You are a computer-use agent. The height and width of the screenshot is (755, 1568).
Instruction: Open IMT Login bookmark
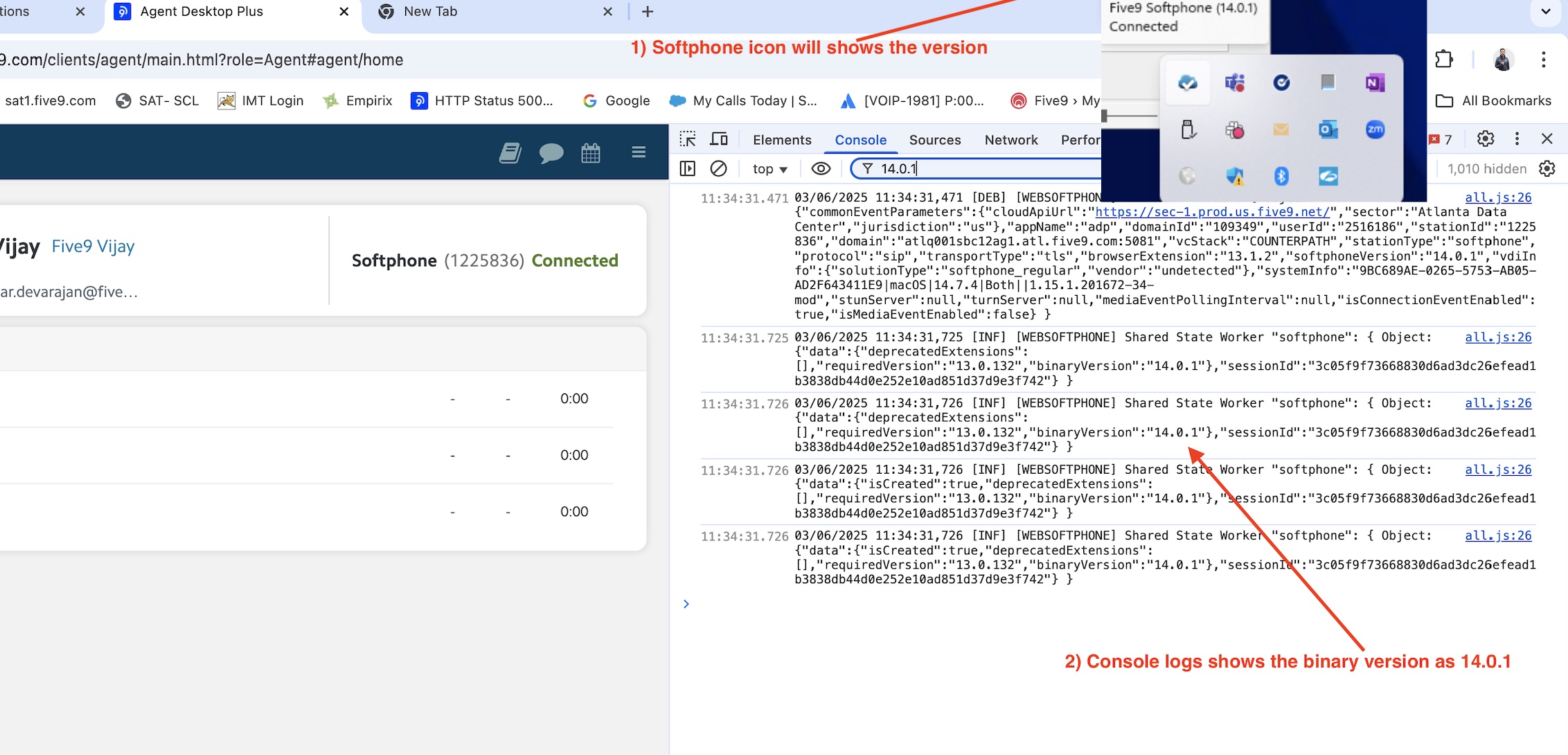(x=260, y=100)
